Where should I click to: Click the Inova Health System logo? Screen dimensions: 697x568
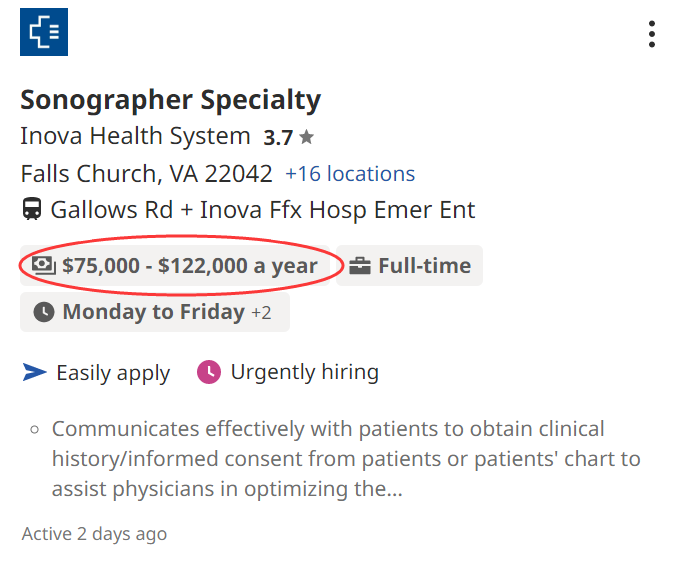pyautogui.click(x=44, y=32)
